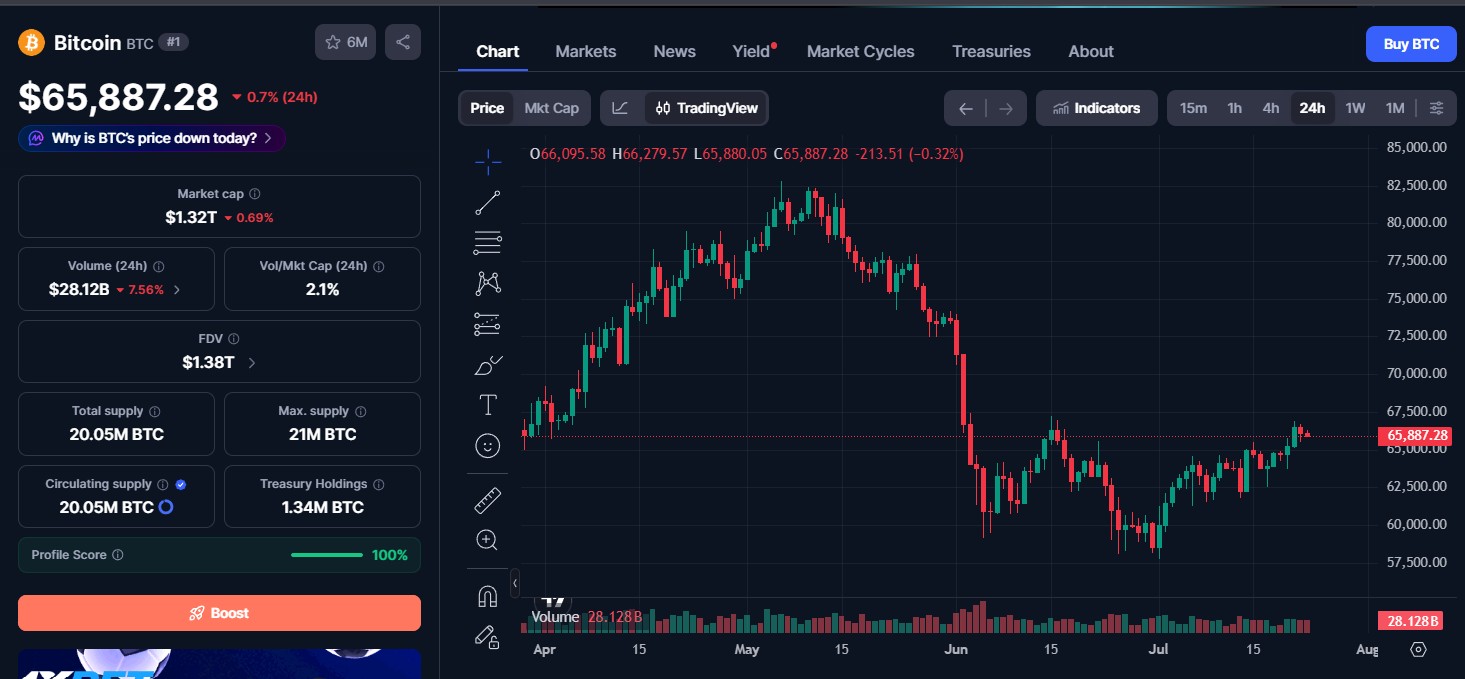The height and width of the screenshot is (679, 1465).
Task: Open the News tab
Action: [x=675, y=51]
